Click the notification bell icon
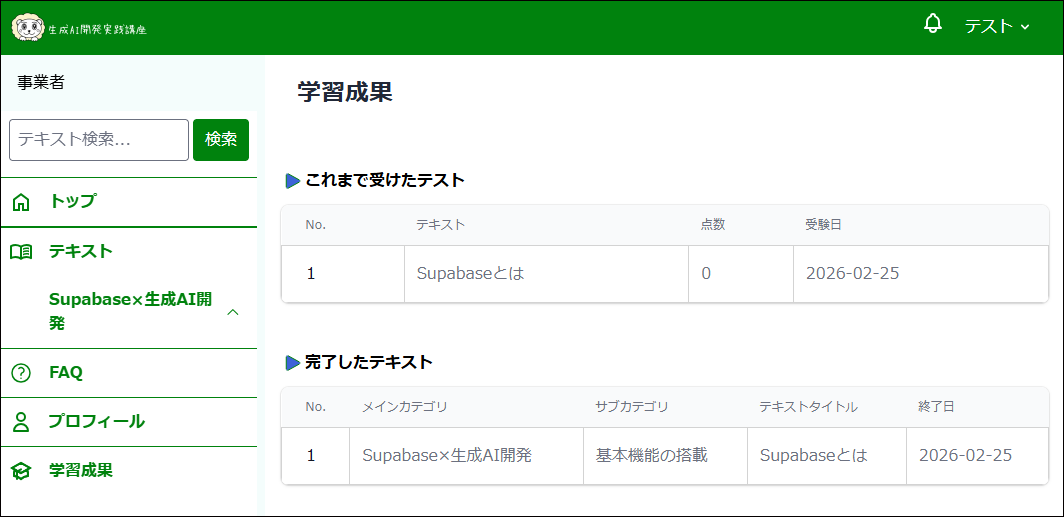Viewport: 1064px width, 517px height. click(933, 24)
